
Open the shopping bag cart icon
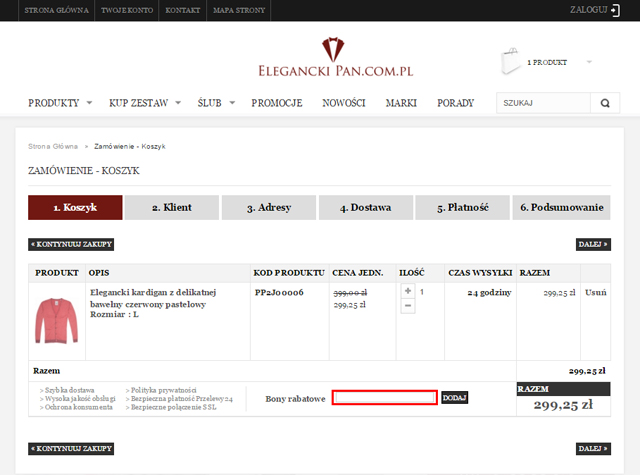[x=510, y=61]
